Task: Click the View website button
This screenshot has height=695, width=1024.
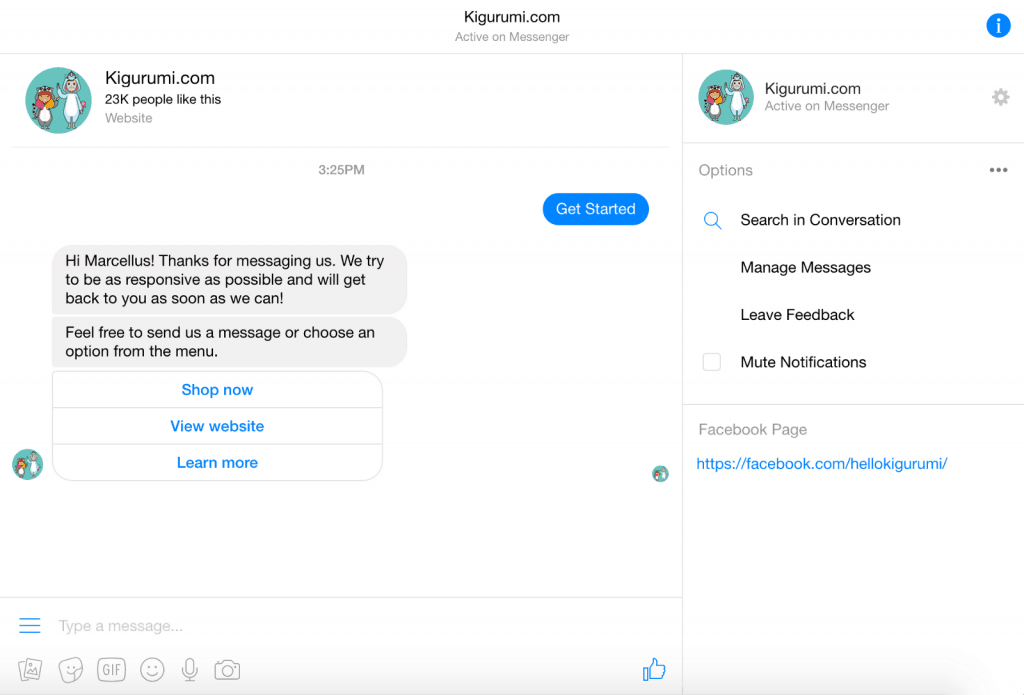Action: pos(217,427)
